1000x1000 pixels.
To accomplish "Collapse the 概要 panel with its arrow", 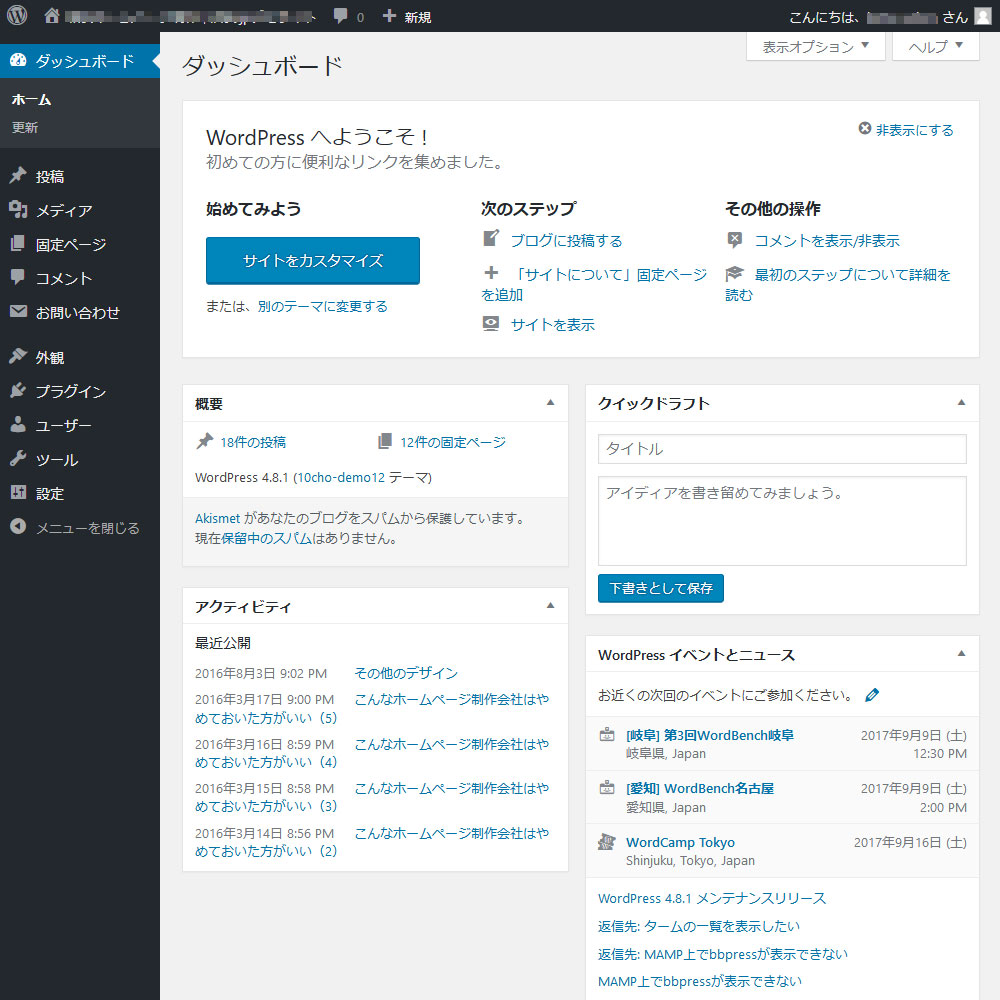I will [550, 403].
